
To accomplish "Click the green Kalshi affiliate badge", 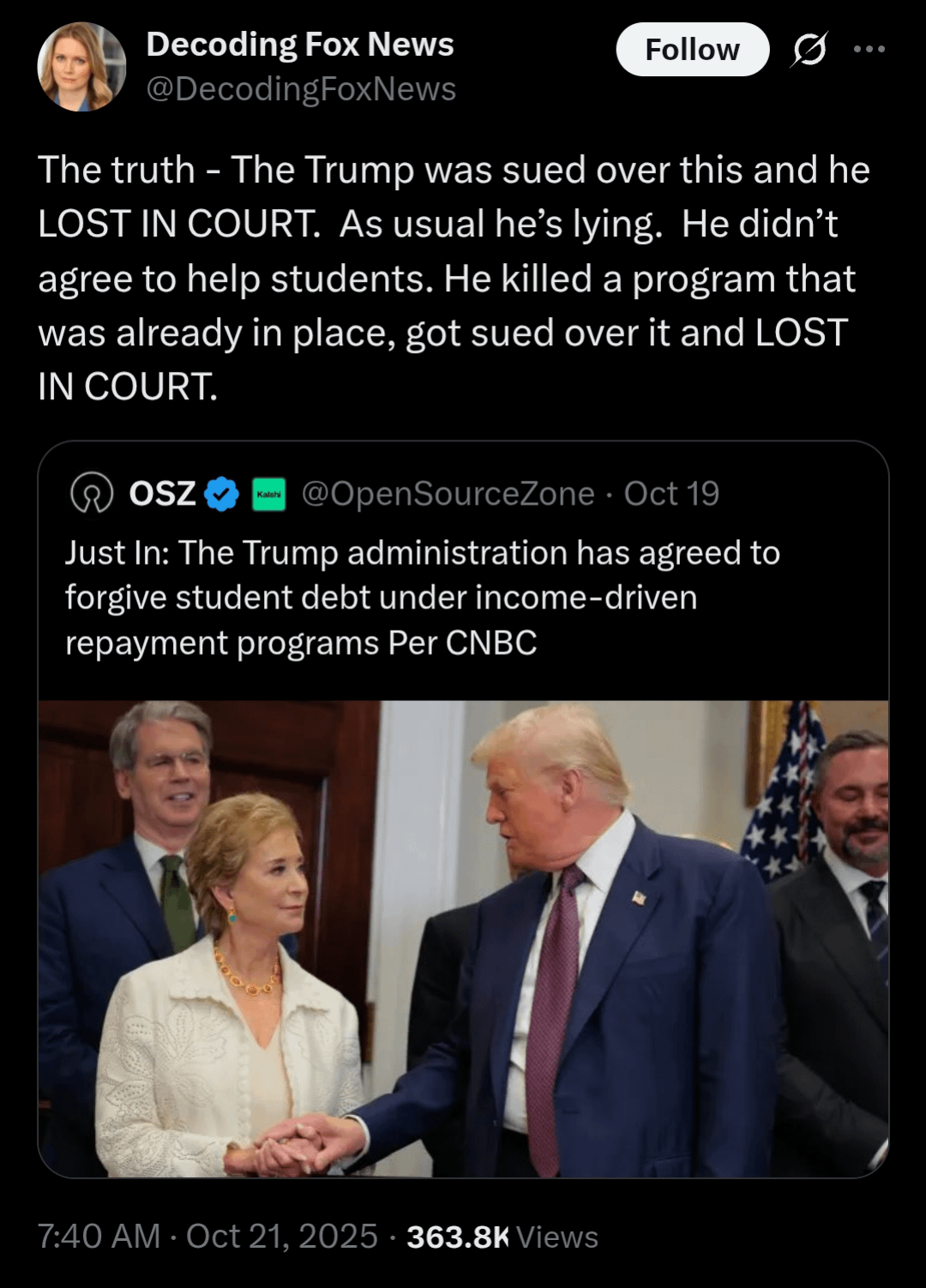I will click(x=269, y=494).
